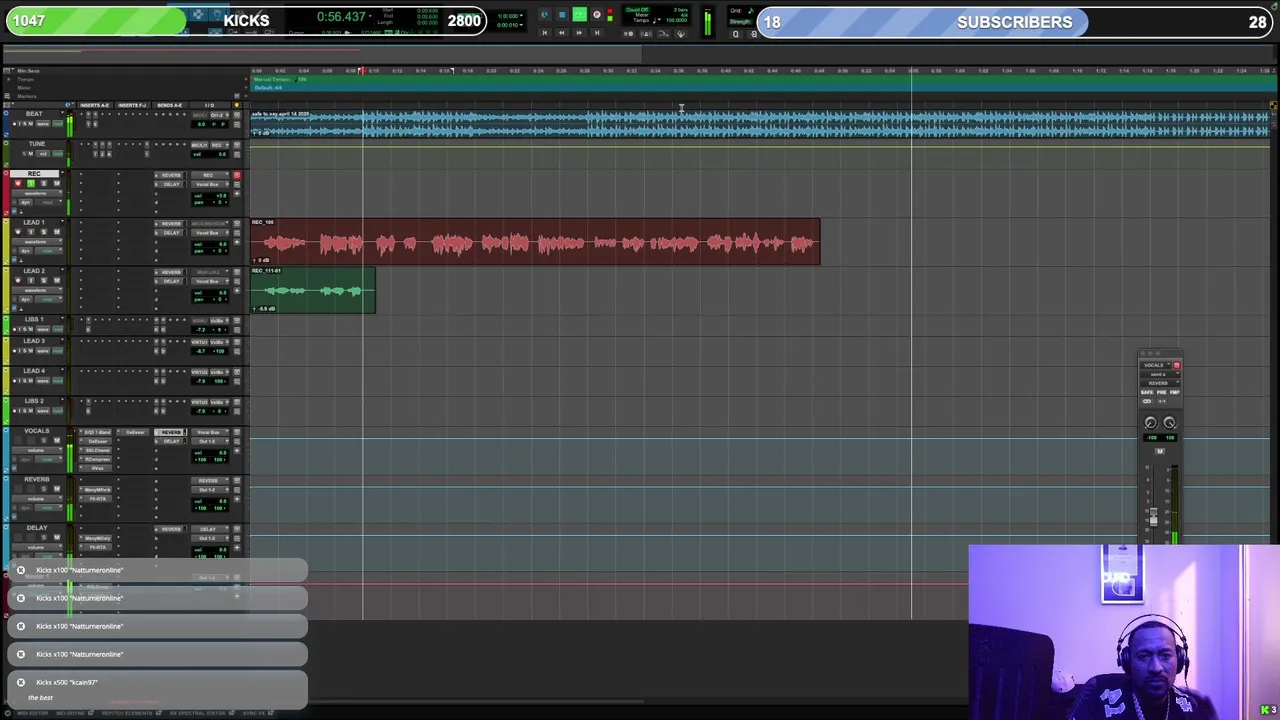Mute the send in floating window
1280x720 pixels.
tap(1160, 451)
